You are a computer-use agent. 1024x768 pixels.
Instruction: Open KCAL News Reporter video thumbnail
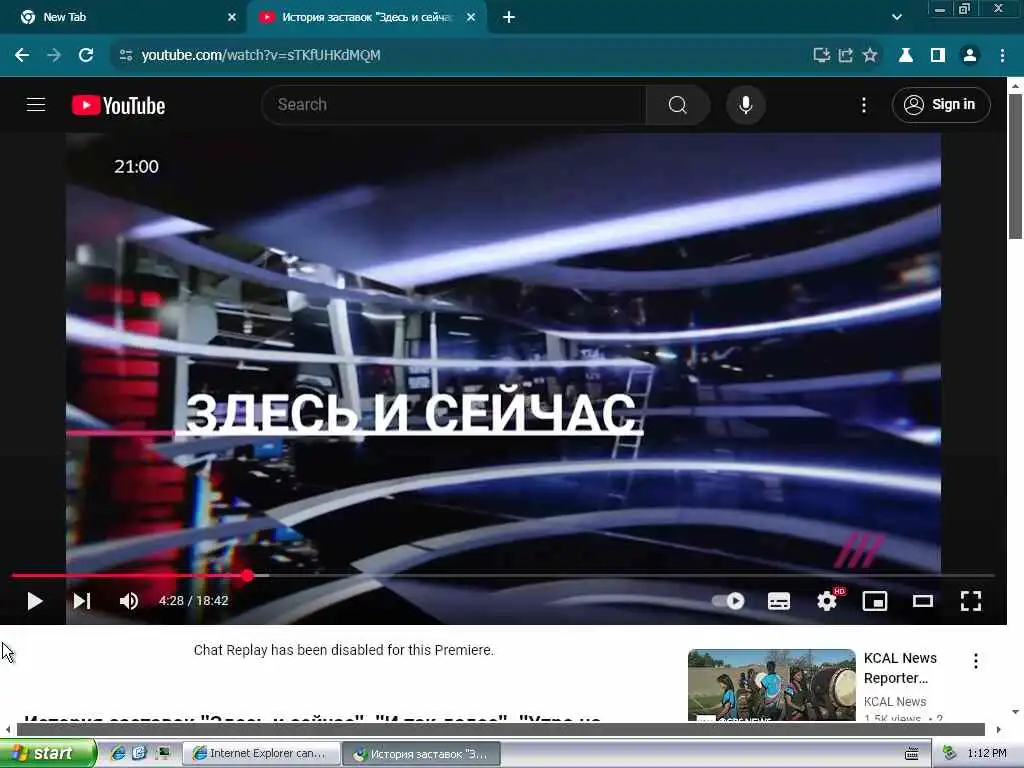pos(771,684)
